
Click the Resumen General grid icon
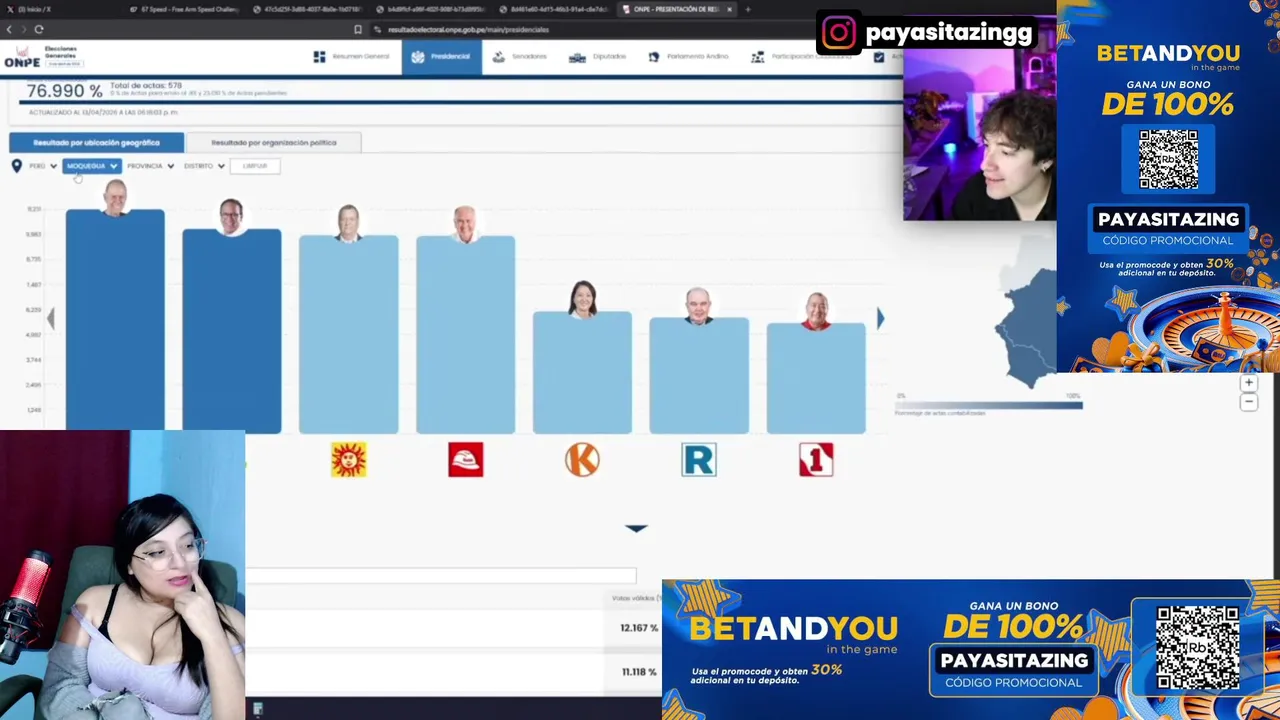319,57
